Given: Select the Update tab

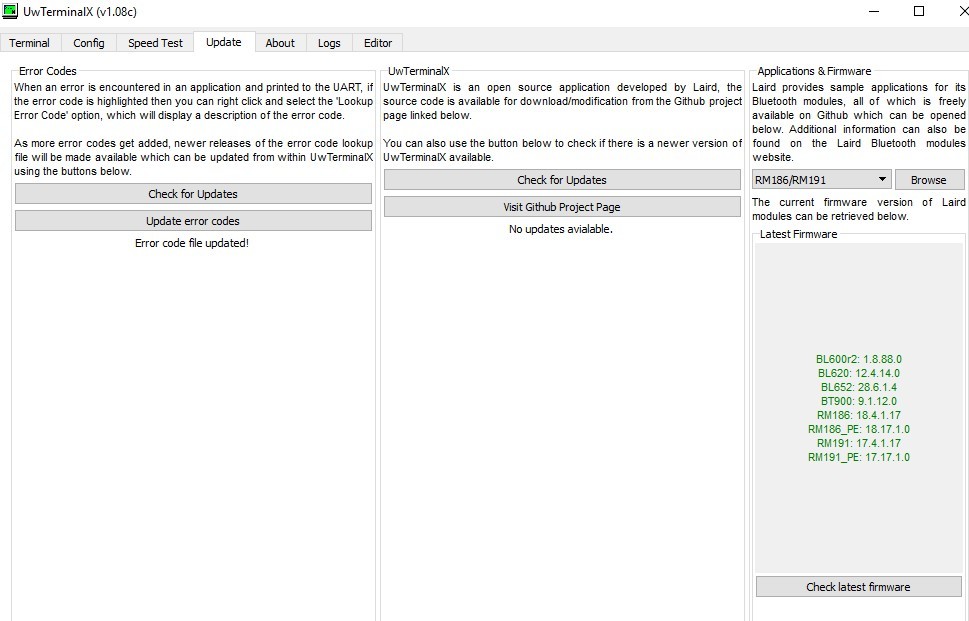Looking at the screenshot, I should [224, 42].
